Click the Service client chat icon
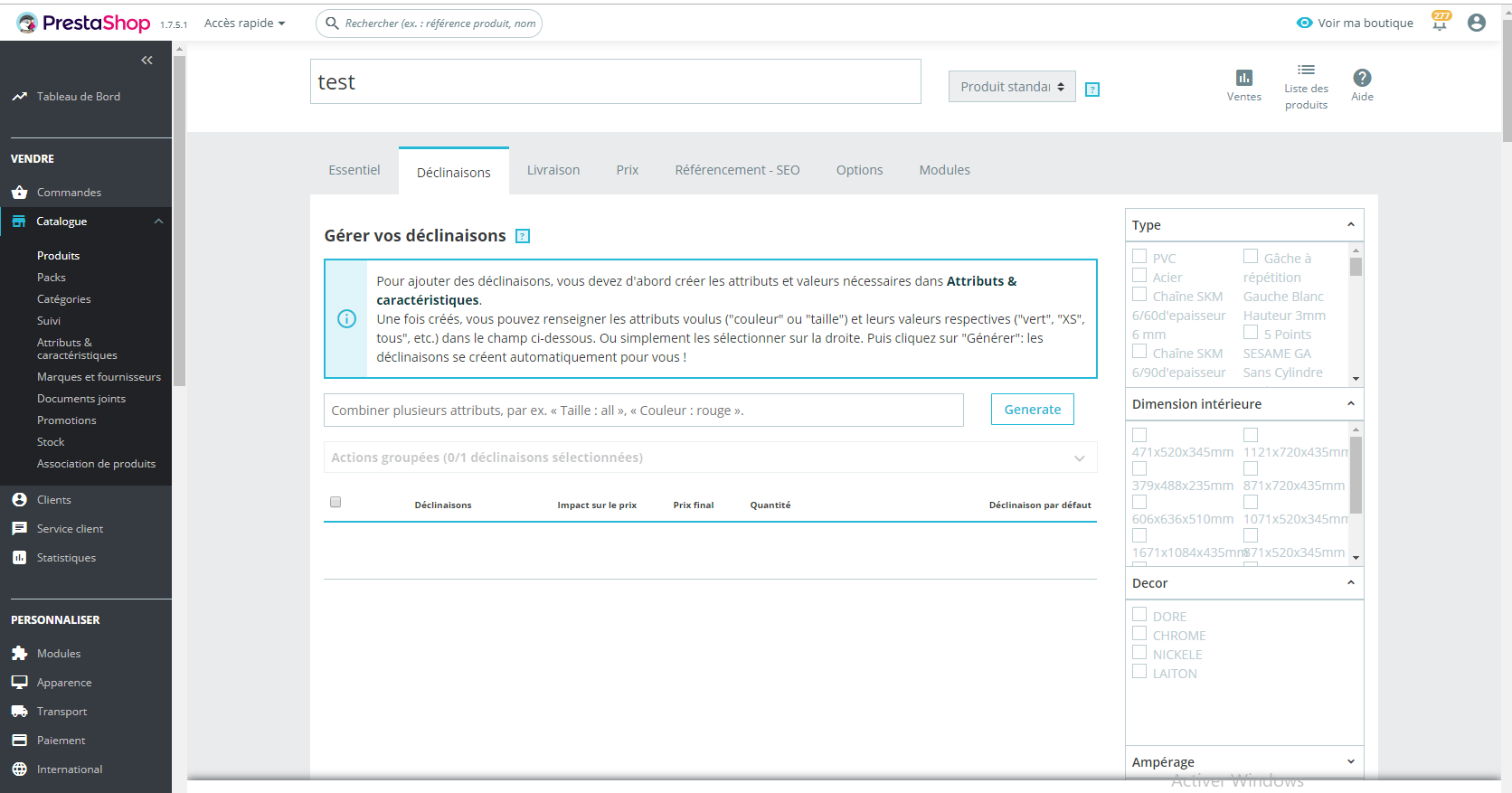Viewport: 1512px width, 793px height. (x=19, y=528)
